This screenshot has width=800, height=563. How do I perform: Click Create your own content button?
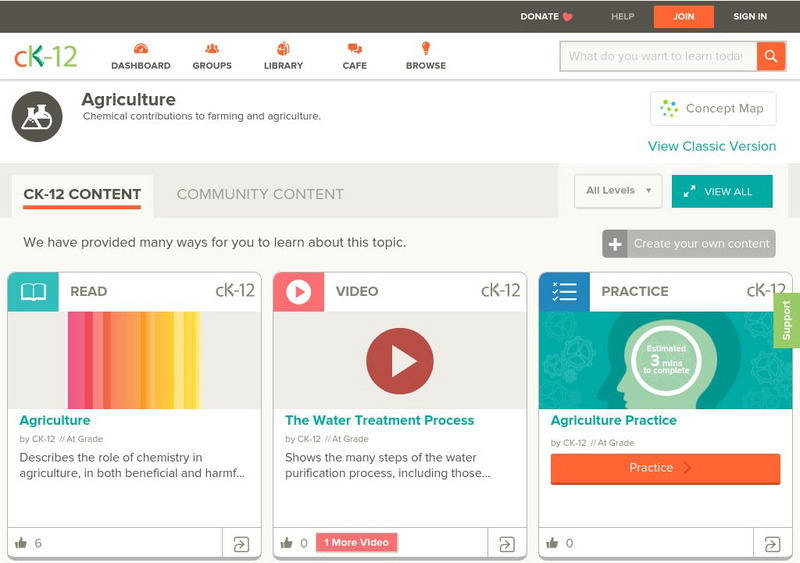[689, 244]
